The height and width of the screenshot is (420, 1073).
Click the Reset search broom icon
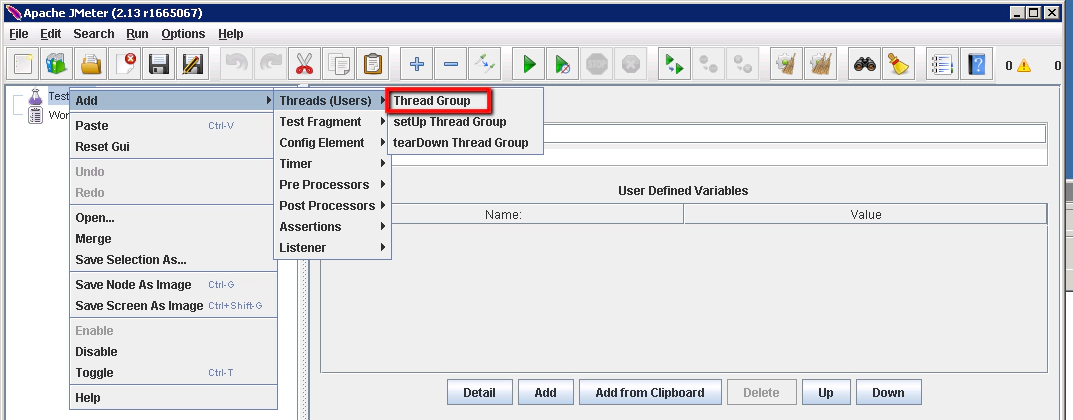coord(899,64)
